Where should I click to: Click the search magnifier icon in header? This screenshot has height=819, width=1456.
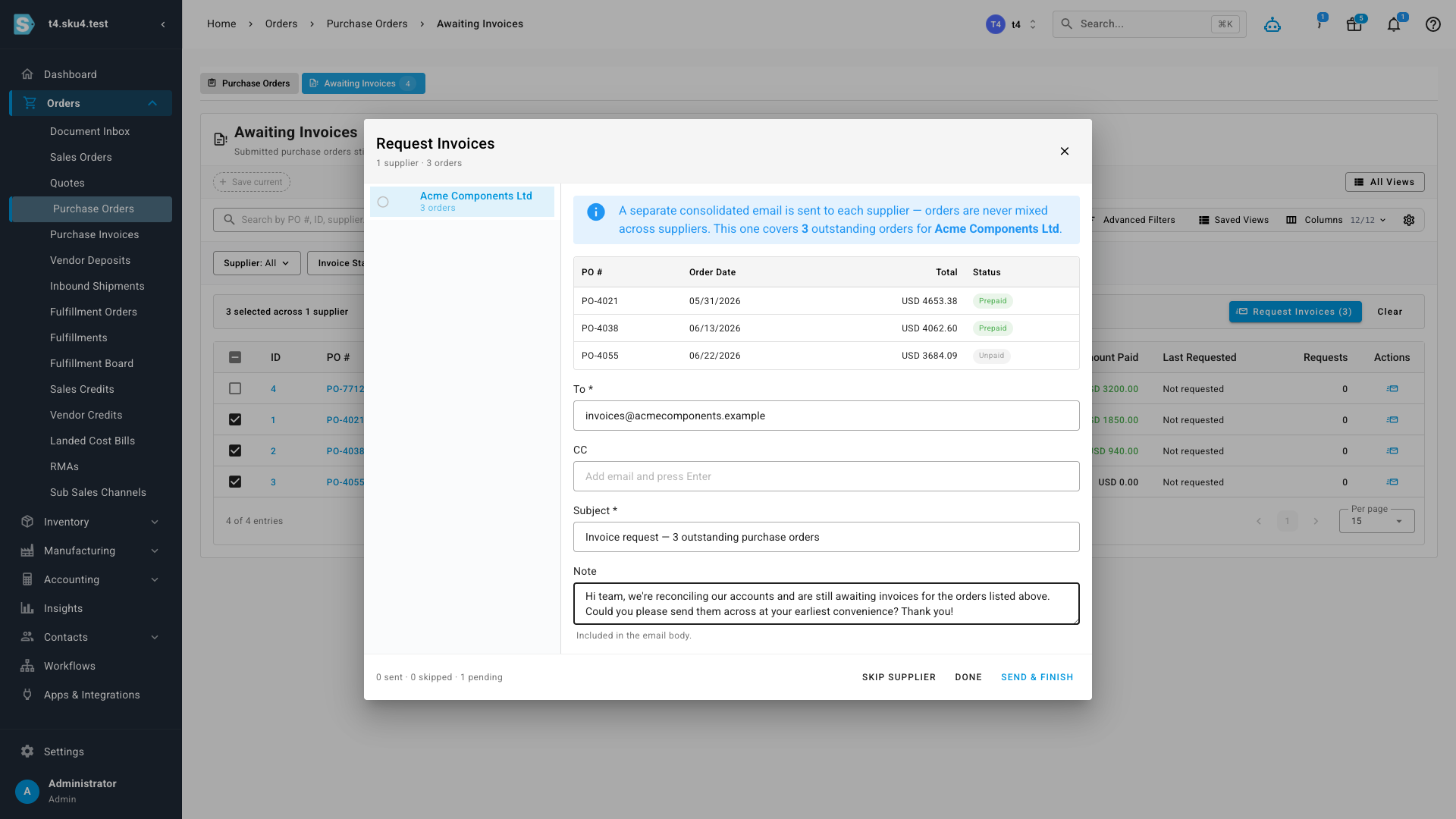click(1067, 24)
